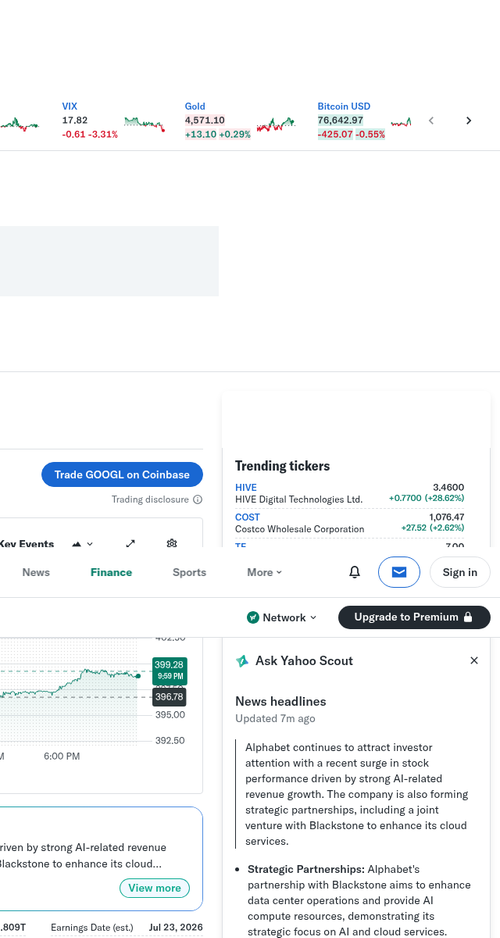Open the Finance tab
Image resolution: width=500 pixels, height=938 pixels.
(x=111, y=572)
